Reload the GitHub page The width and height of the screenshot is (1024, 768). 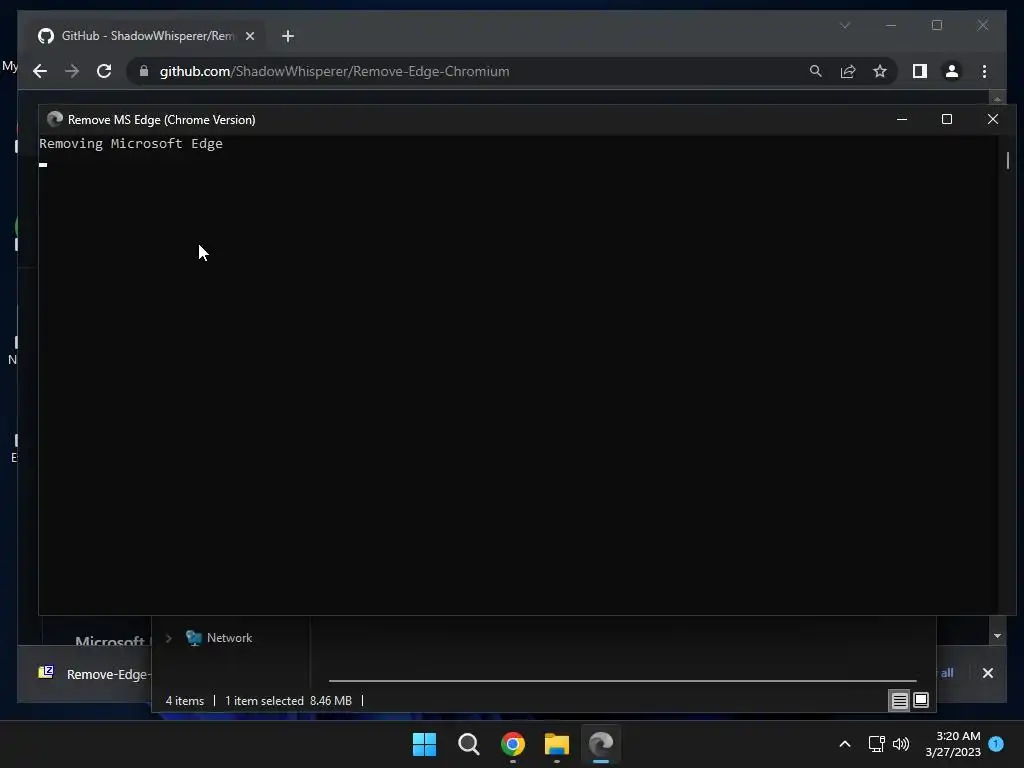coord(104,71)
